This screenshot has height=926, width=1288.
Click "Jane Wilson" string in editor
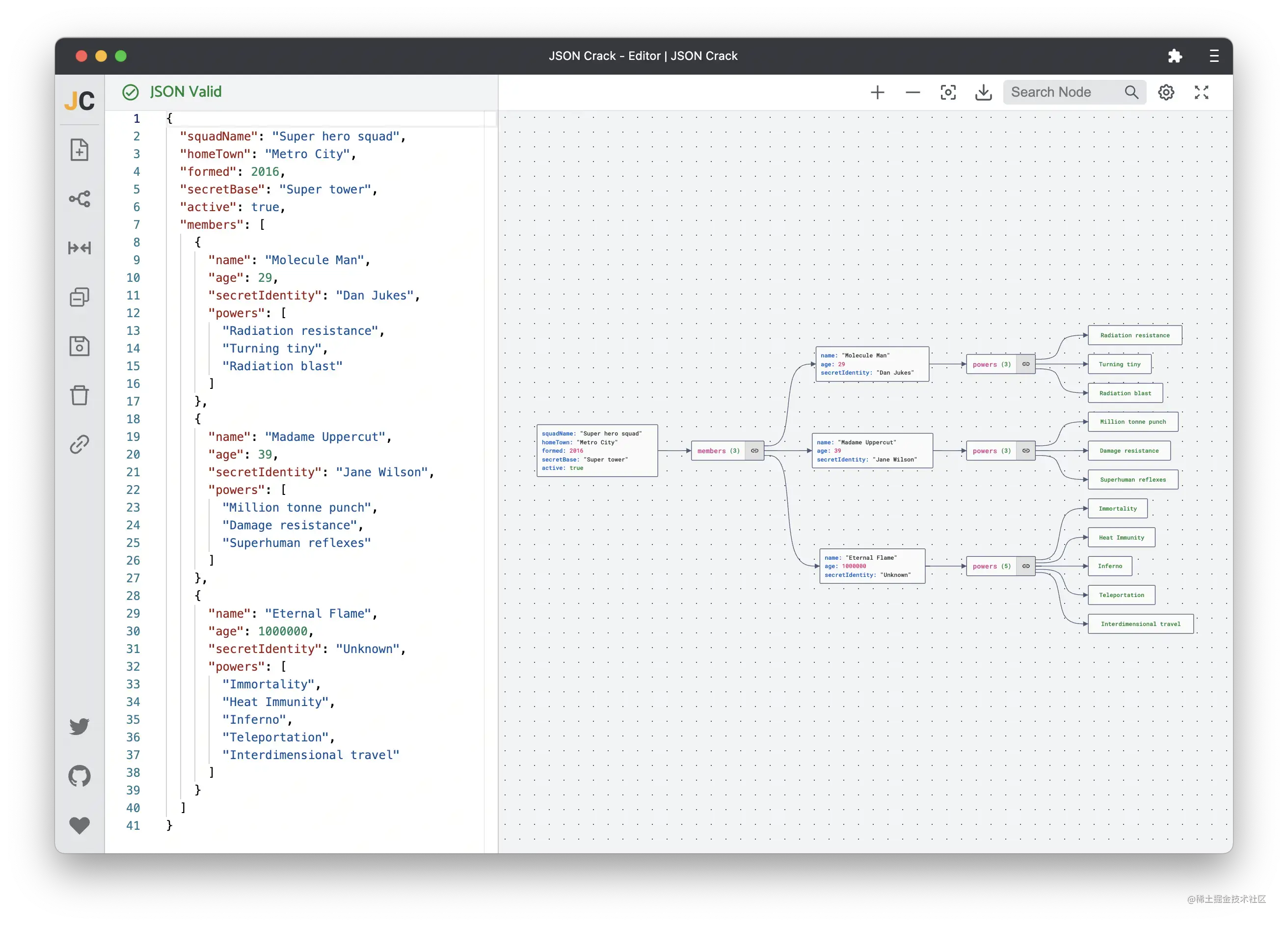(x=381, y=472)
